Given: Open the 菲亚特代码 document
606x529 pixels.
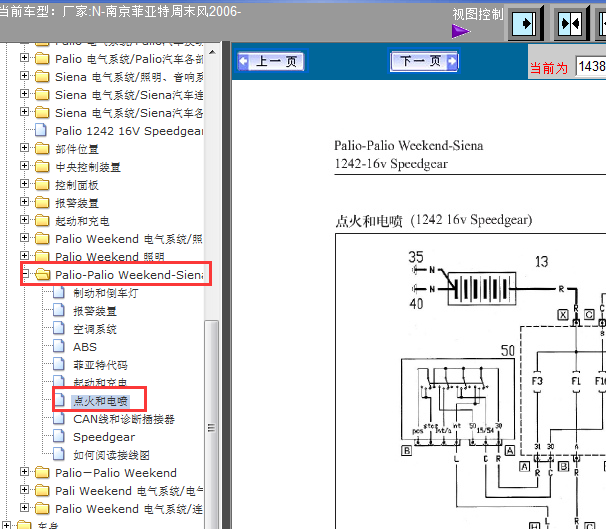Looking at the screenshot, I should (100, 365).
